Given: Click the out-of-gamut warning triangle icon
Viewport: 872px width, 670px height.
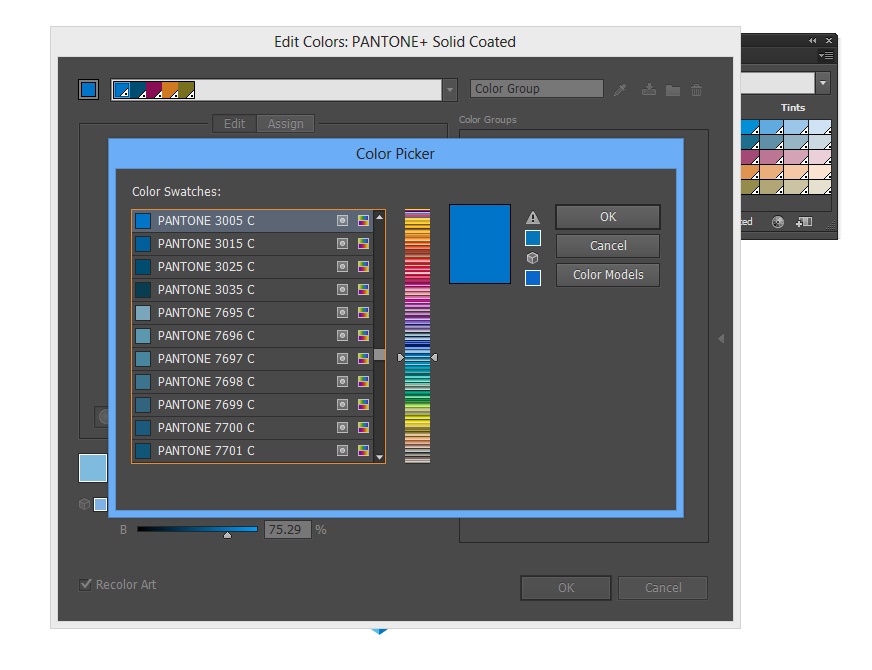Looking at the screenshot, I should [x=533, y=217].
